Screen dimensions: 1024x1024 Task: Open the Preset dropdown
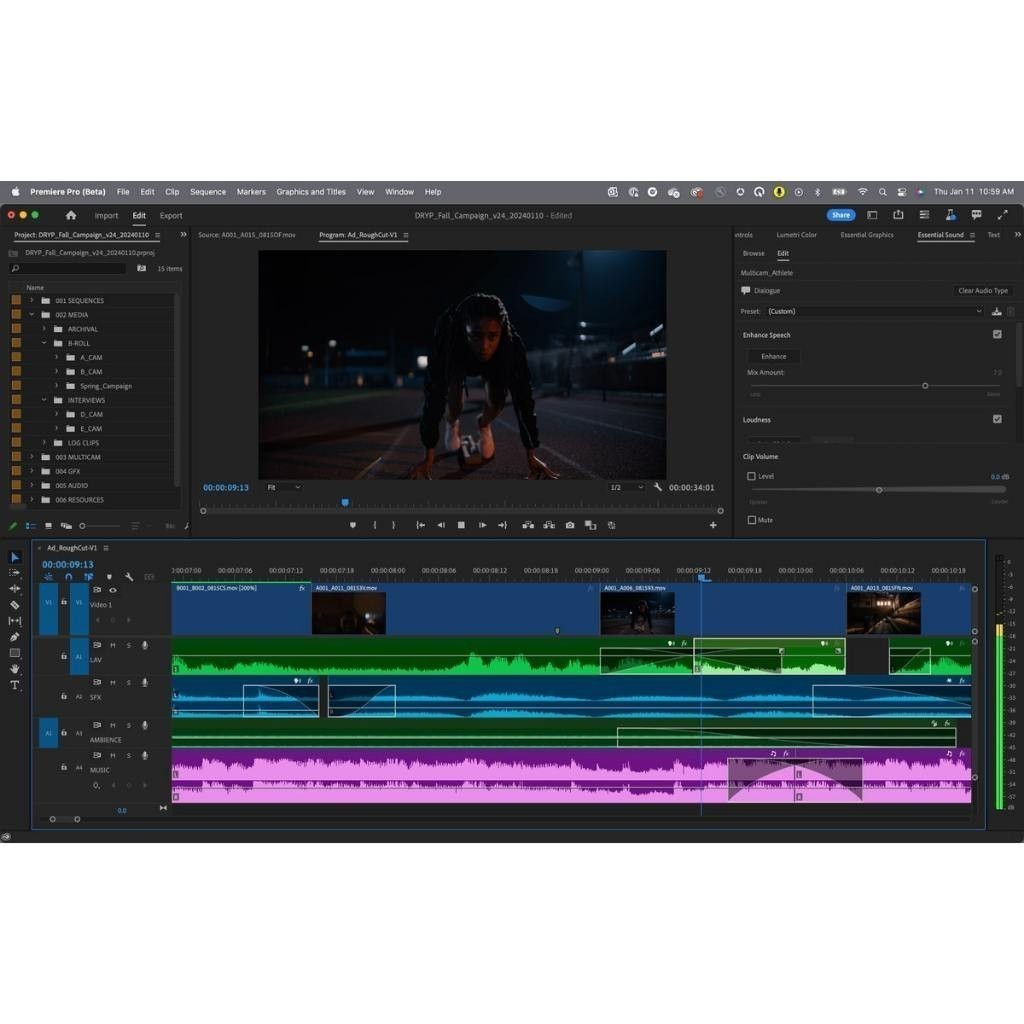tap(875, 311)
